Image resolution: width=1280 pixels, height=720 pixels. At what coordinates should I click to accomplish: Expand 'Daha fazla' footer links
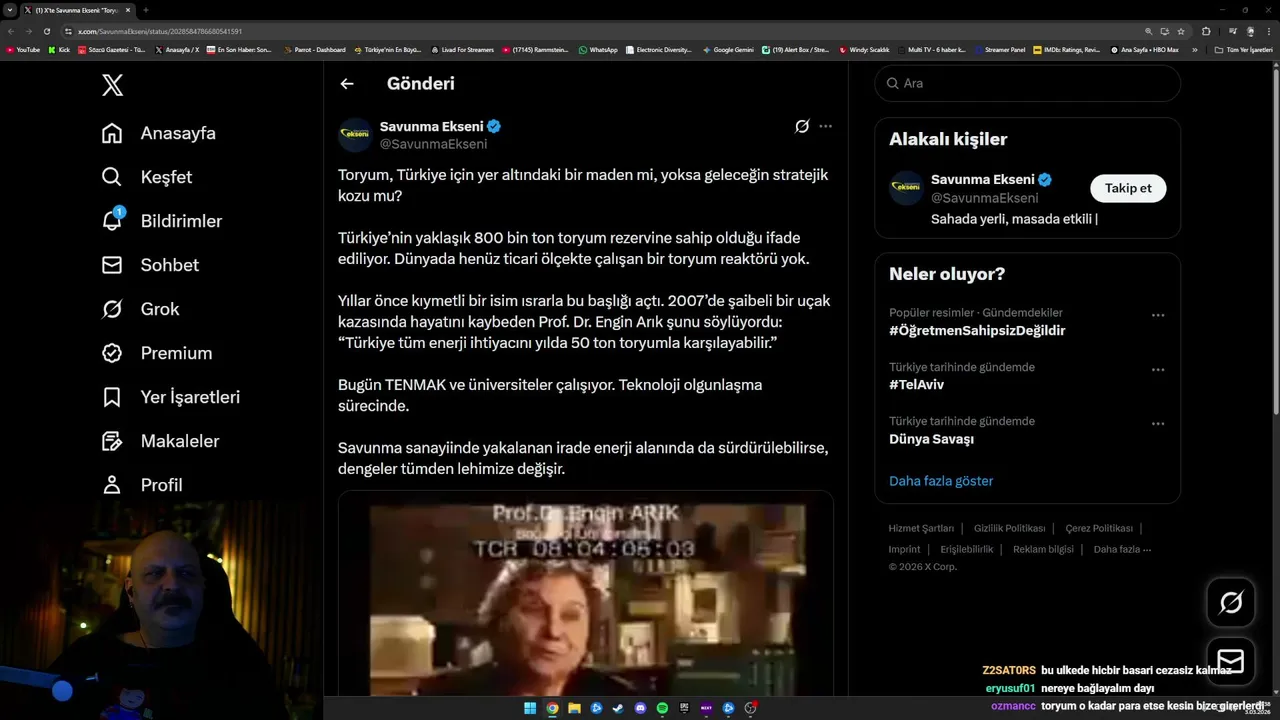(1122, 549)
